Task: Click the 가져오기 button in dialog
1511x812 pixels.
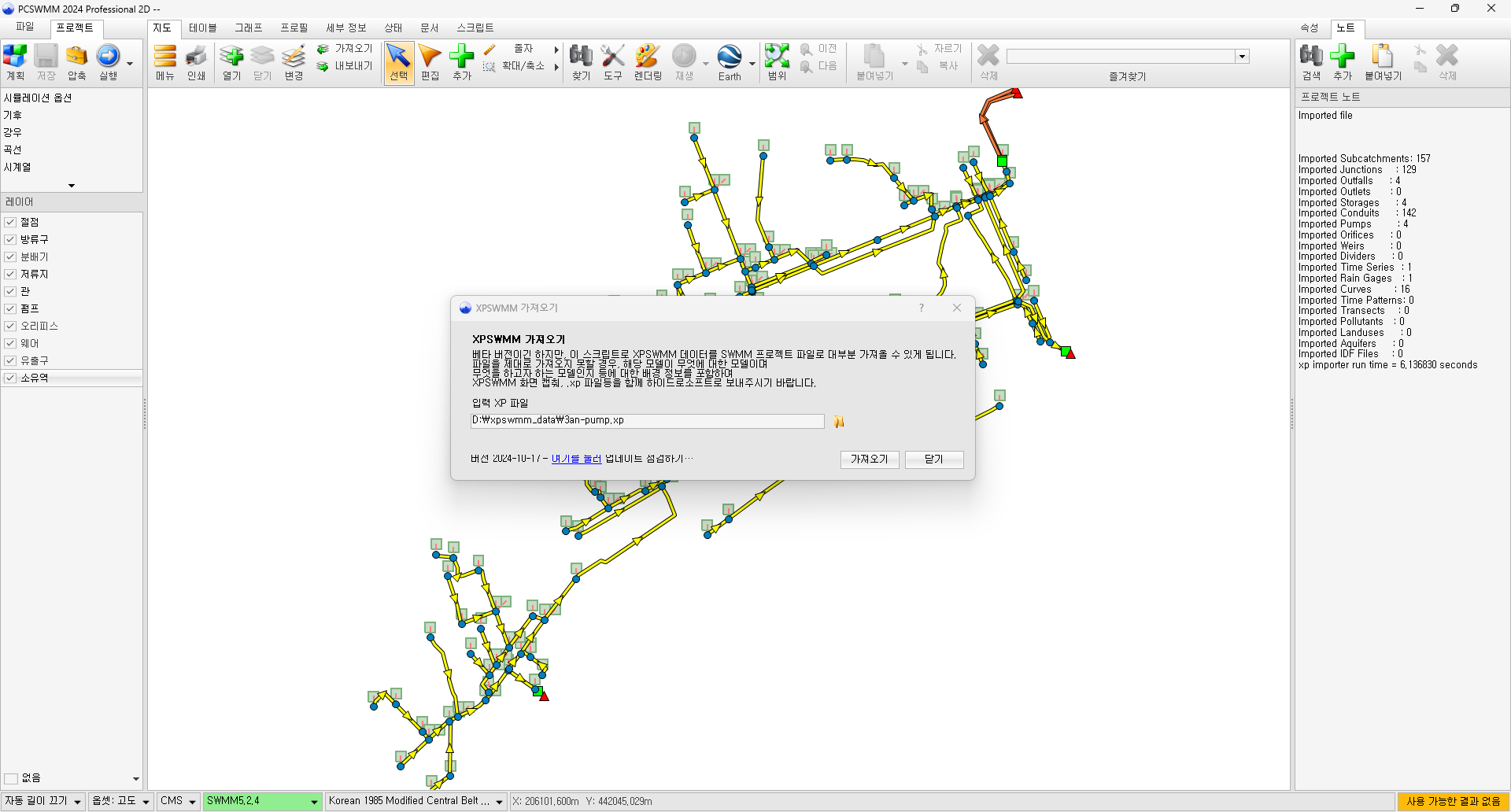Action: pos(869,460)
